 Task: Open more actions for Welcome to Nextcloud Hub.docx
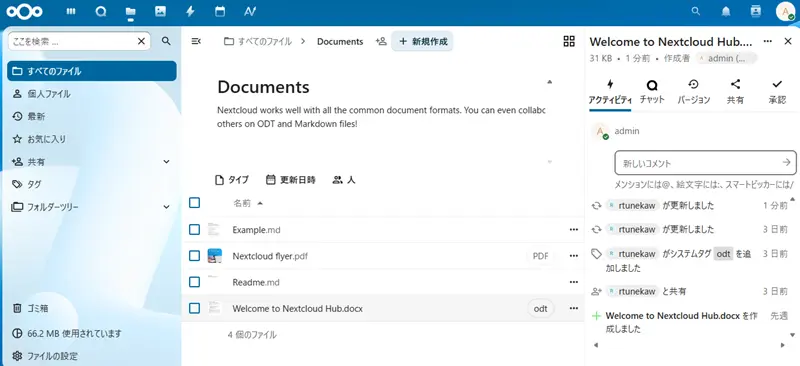(x=573, y=308)
